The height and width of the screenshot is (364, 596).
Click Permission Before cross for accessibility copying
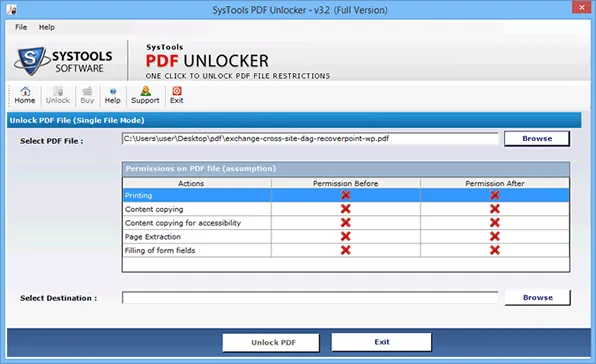tap(346, 222)
